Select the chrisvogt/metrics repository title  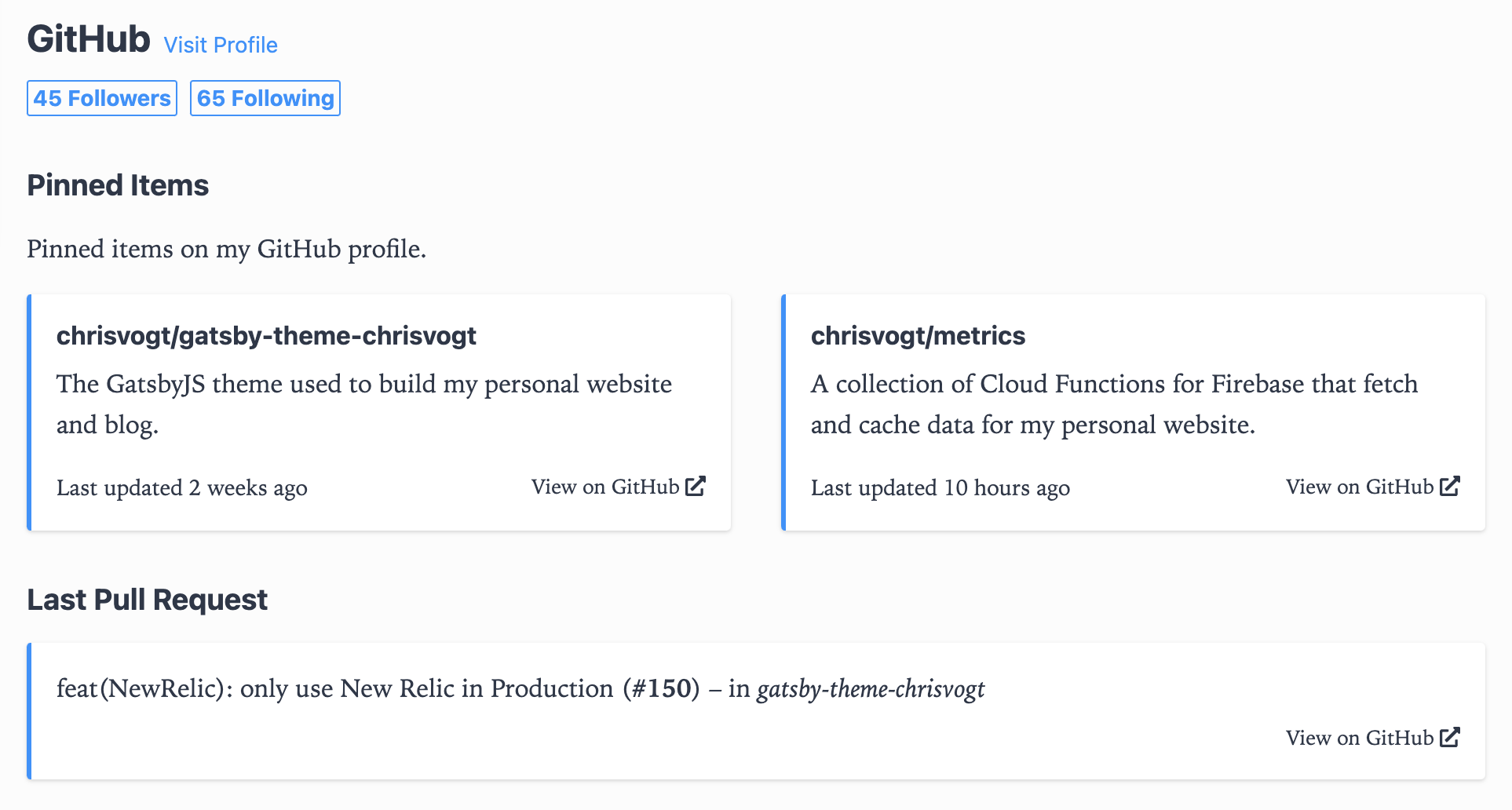pos(918,336)
